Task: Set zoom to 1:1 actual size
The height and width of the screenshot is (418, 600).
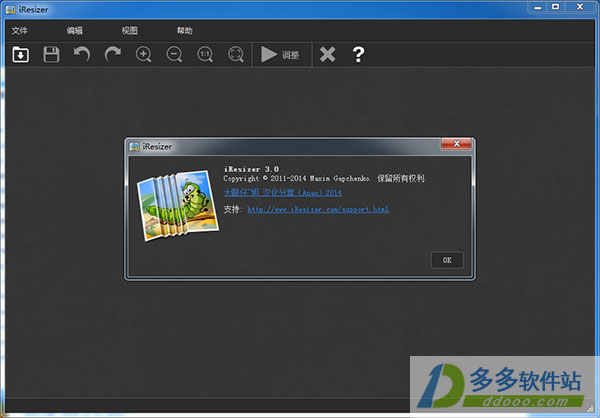Action: pyautogui.click(x=205, y=54)
